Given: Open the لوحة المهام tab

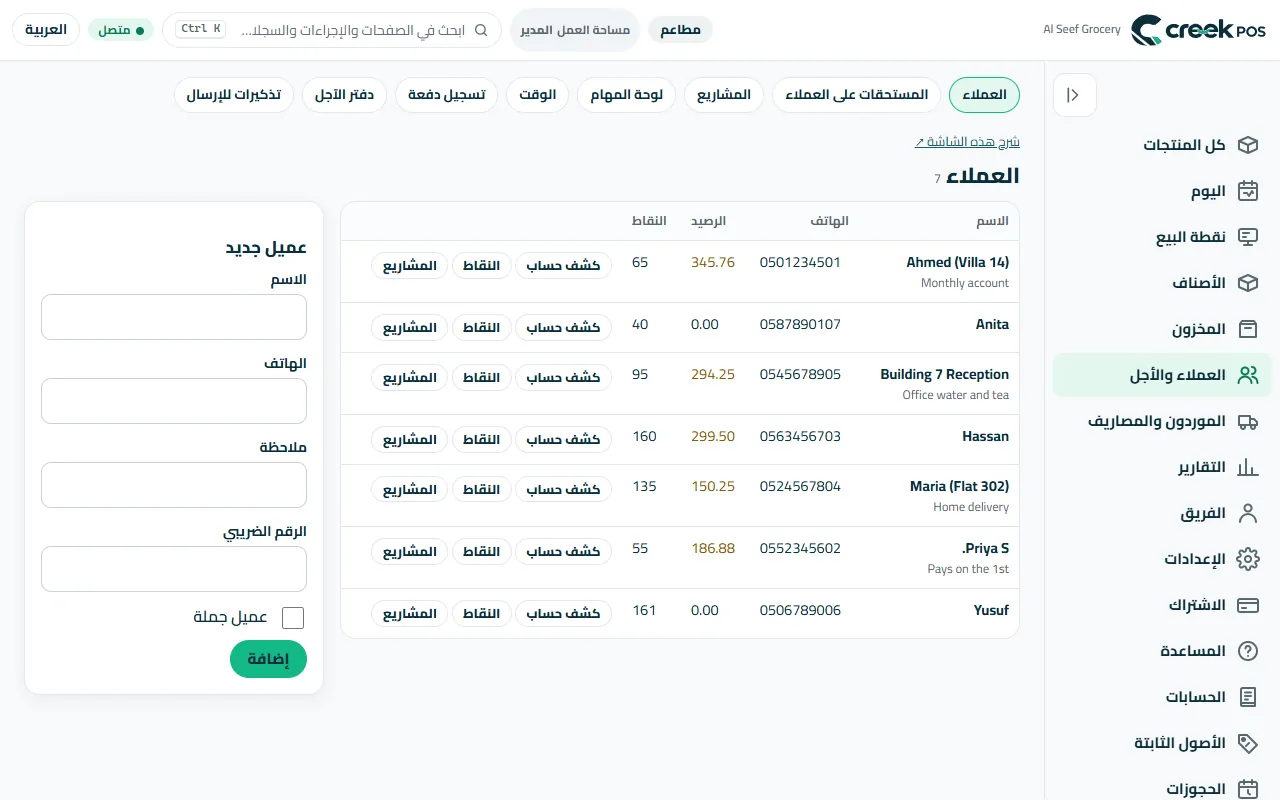Looking at the screenshot, I should click(x=627, y=95).
